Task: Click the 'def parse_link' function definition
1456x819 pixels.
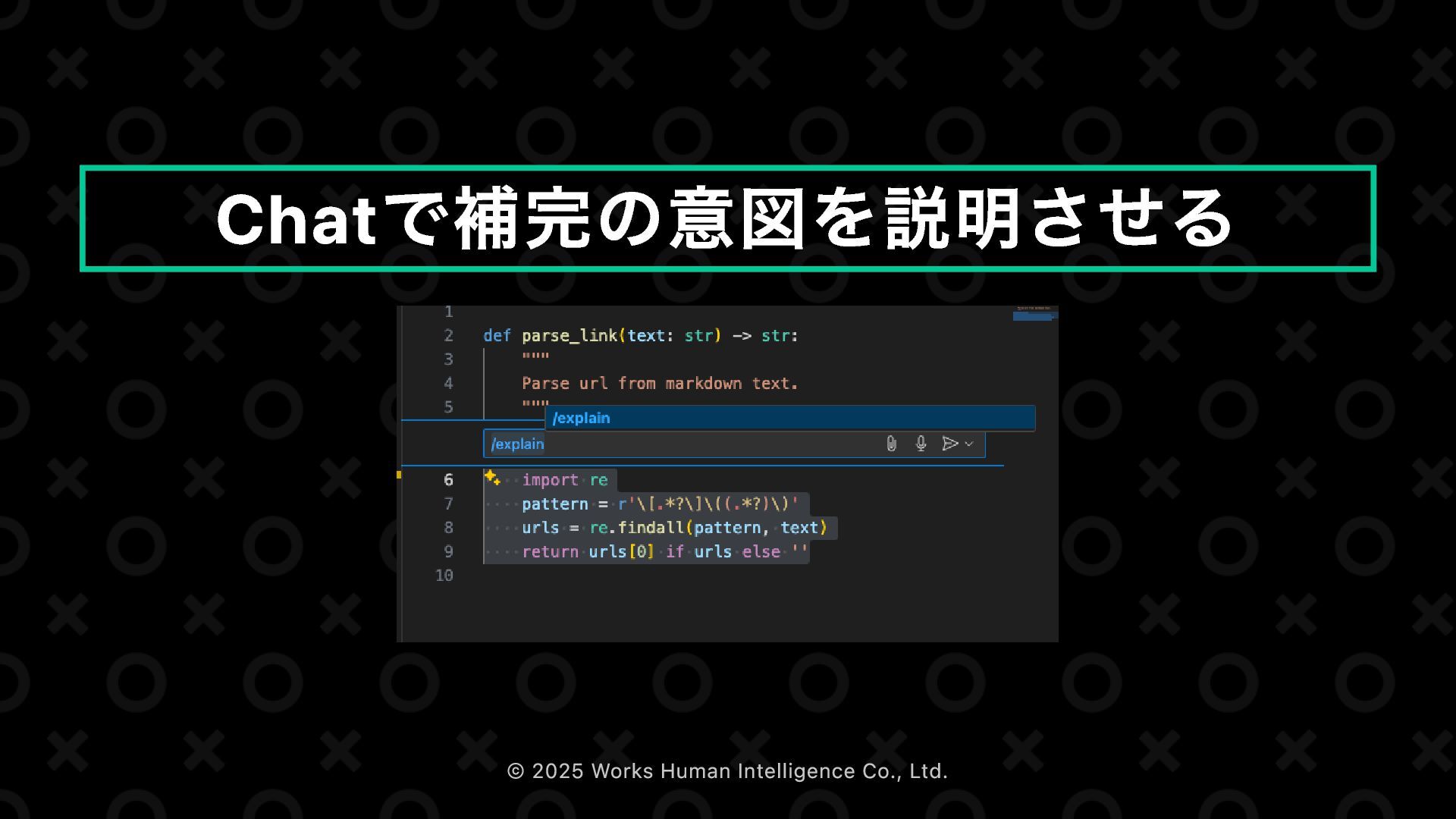Action: [641, 335]
